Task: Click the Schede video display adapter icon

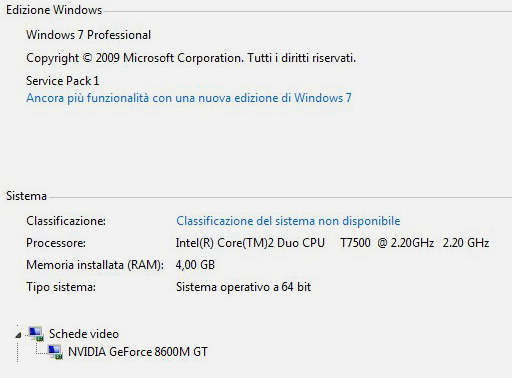Action: click(x=36, y=334)
